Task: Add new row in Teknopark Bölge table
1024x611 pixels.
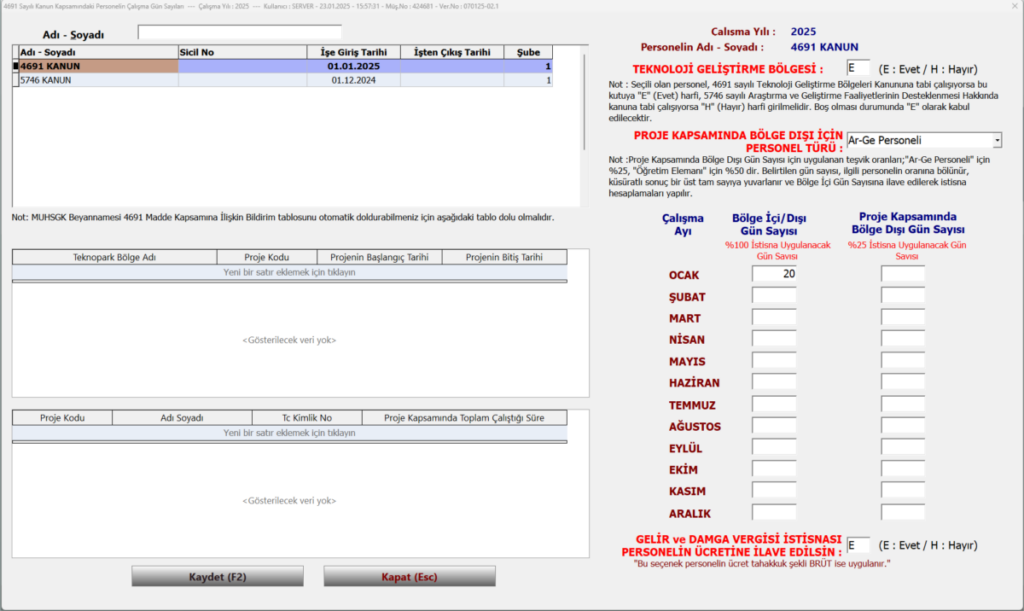Action: [289, 272]
